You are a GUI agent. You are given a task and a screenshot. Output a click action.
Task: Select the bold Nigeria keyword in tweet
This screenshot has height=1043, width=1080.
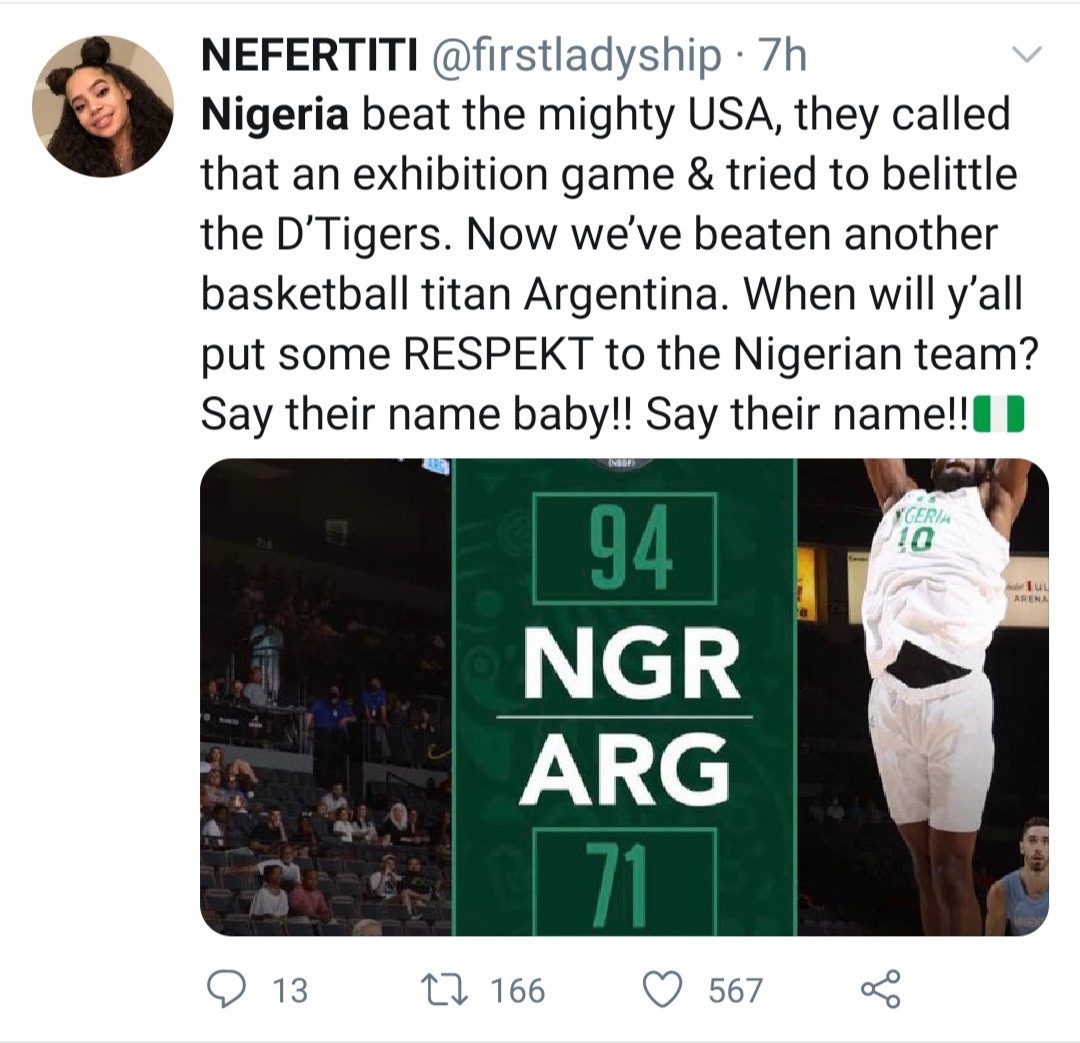[x=275, y=116]
